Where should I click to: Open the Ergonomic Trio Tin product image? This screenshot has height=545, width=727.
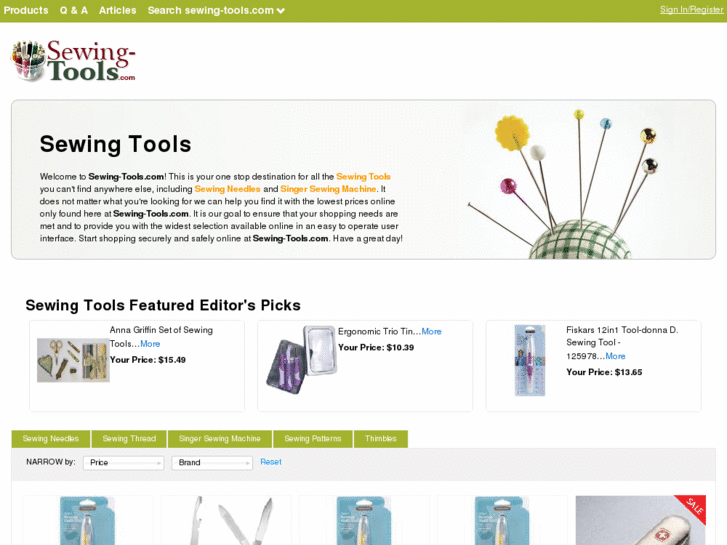[301, 359]
